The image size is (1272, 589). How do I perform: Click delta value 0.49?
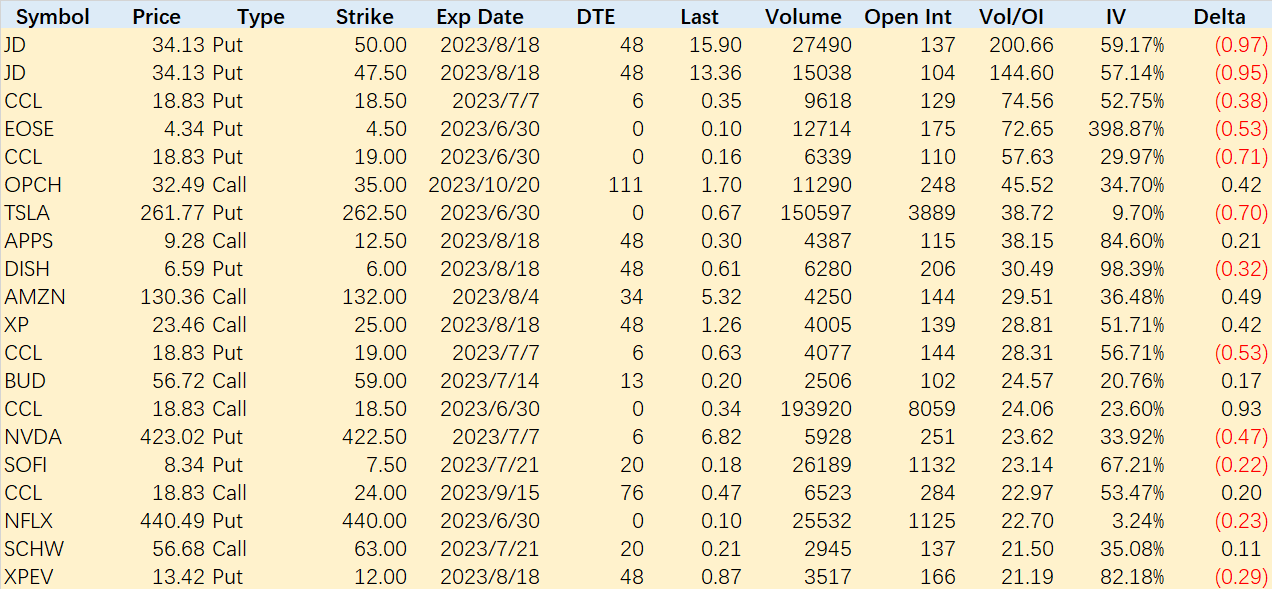tap(1241, 297)
